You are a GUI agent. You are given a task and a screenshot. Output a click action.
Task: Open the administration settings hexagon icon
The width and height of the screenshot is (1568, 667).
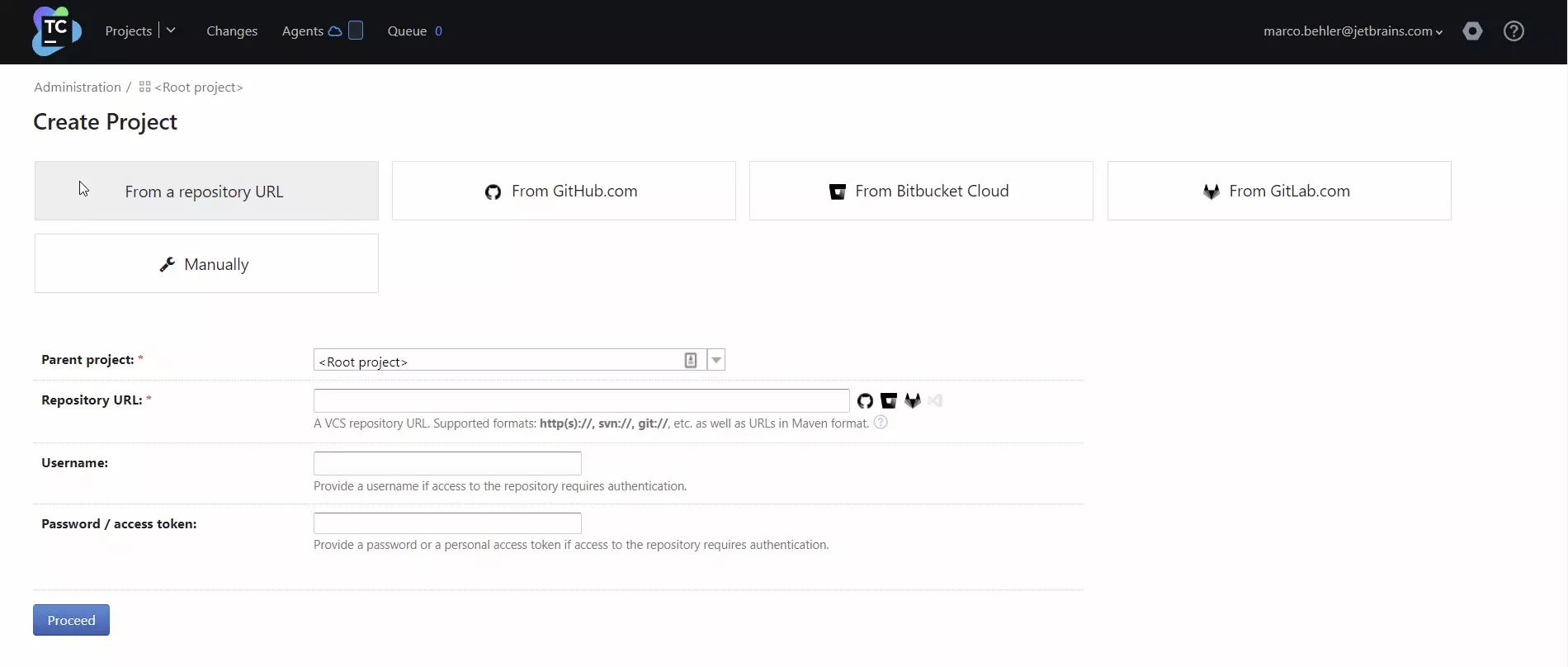click(x=1472, y=31)
